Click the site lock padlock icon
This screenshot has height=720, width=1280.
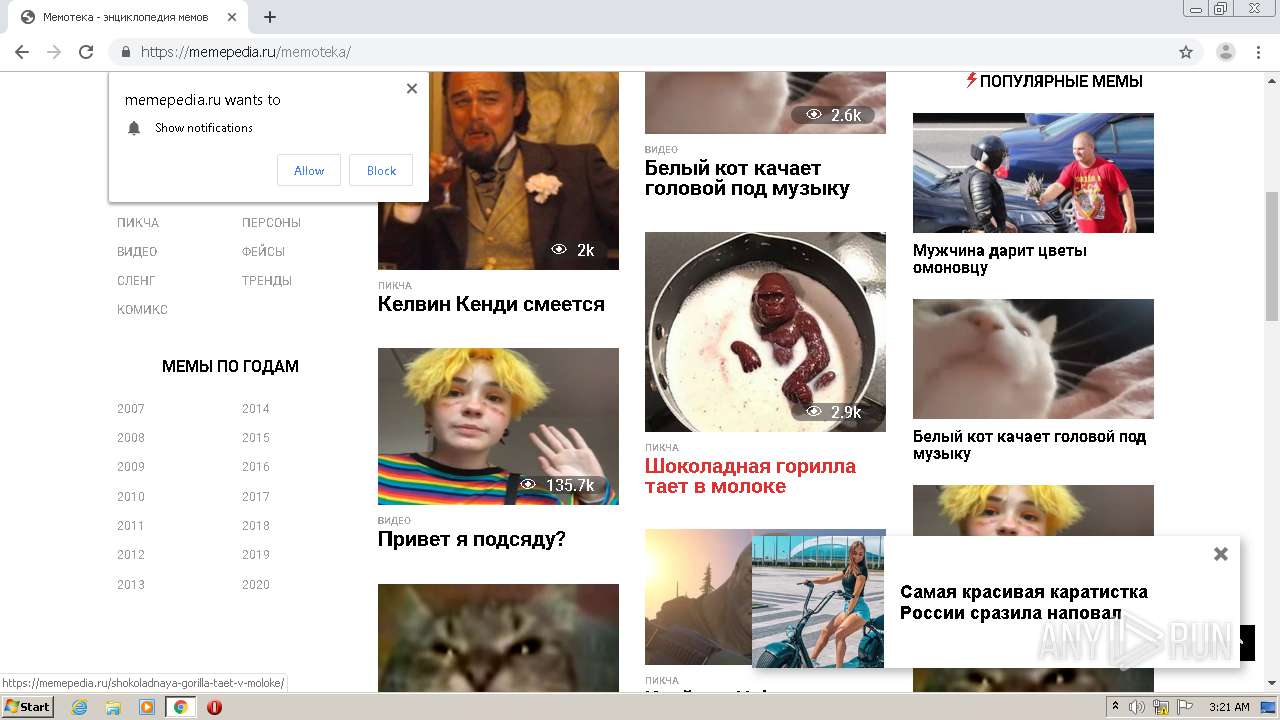point(126,52)
